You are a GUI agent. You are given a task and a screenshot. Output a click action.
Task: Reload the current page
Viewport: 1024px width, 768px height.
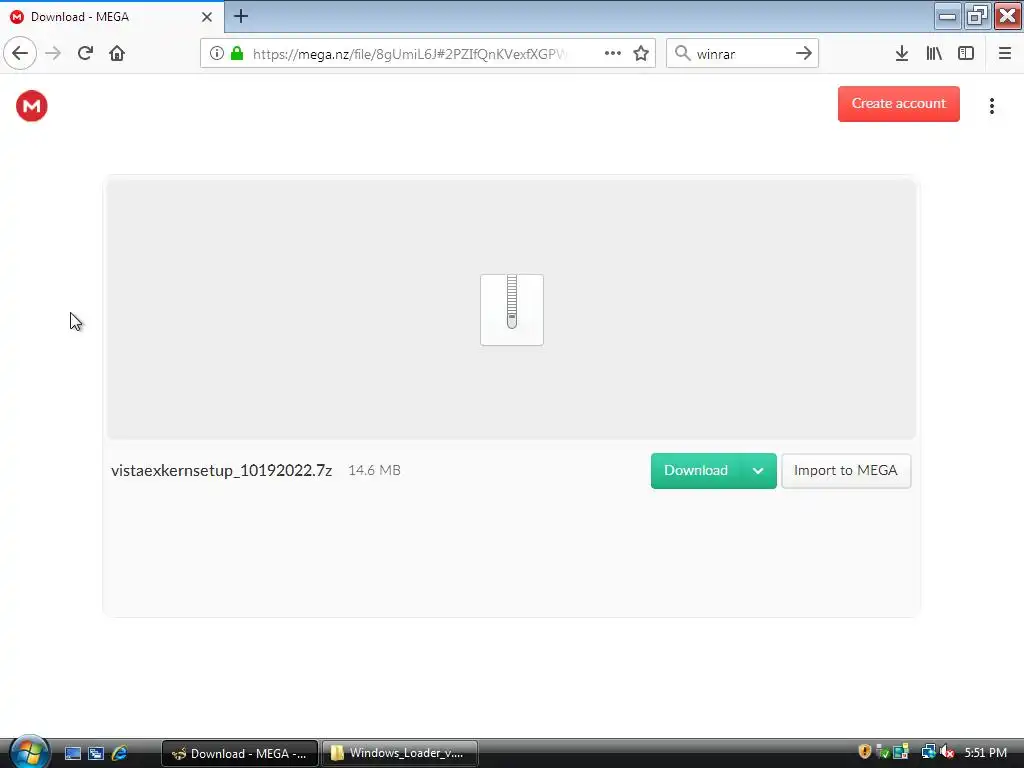(x=85, y=54)
